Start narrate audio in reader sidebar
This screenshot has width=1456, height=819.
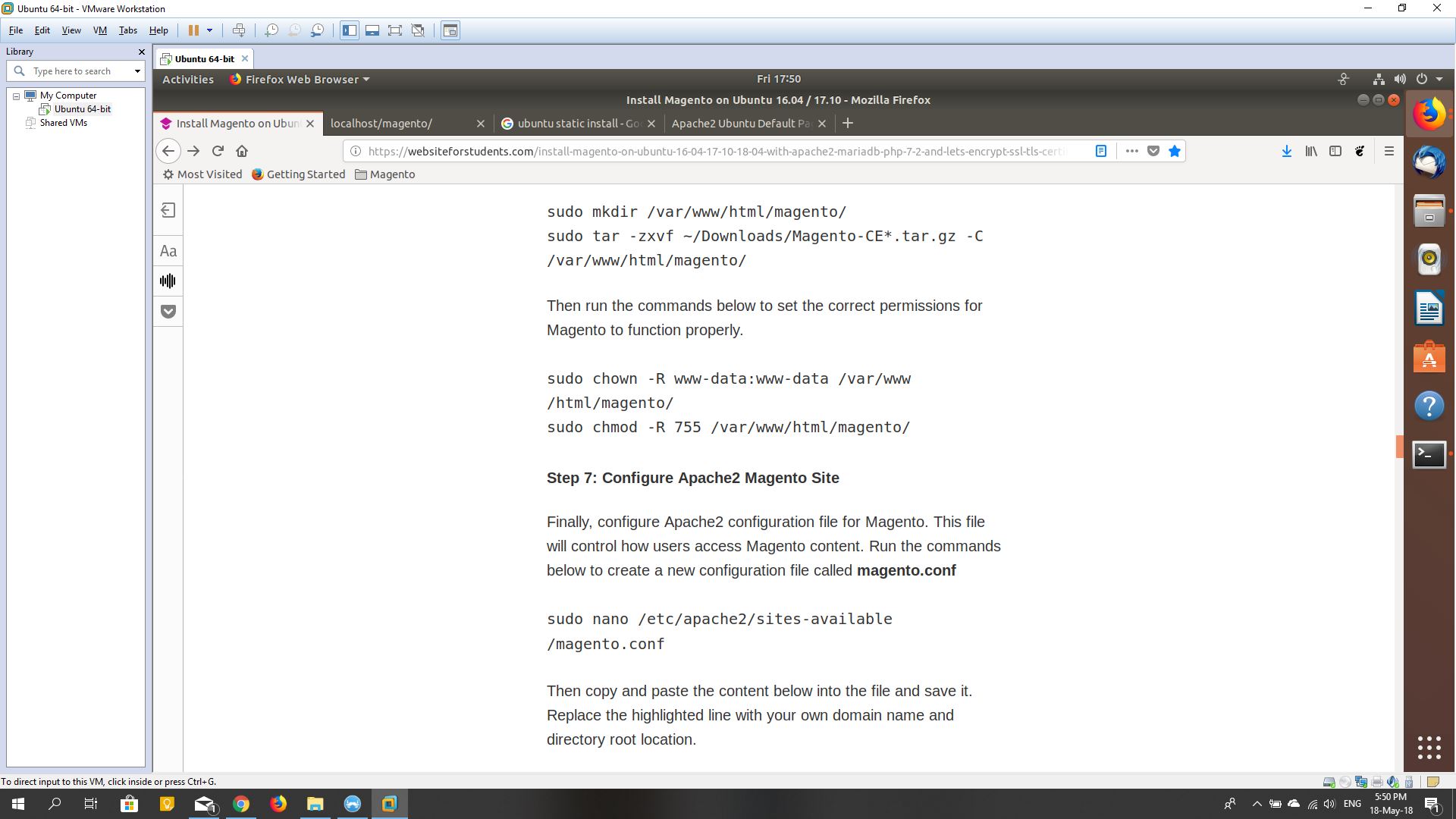168,281
